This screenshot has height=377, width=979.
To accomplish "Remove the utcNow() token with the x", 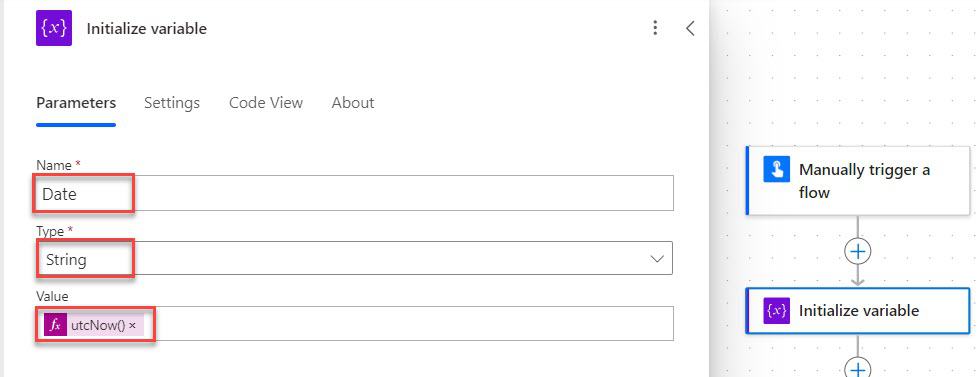I will coord(132,326).
